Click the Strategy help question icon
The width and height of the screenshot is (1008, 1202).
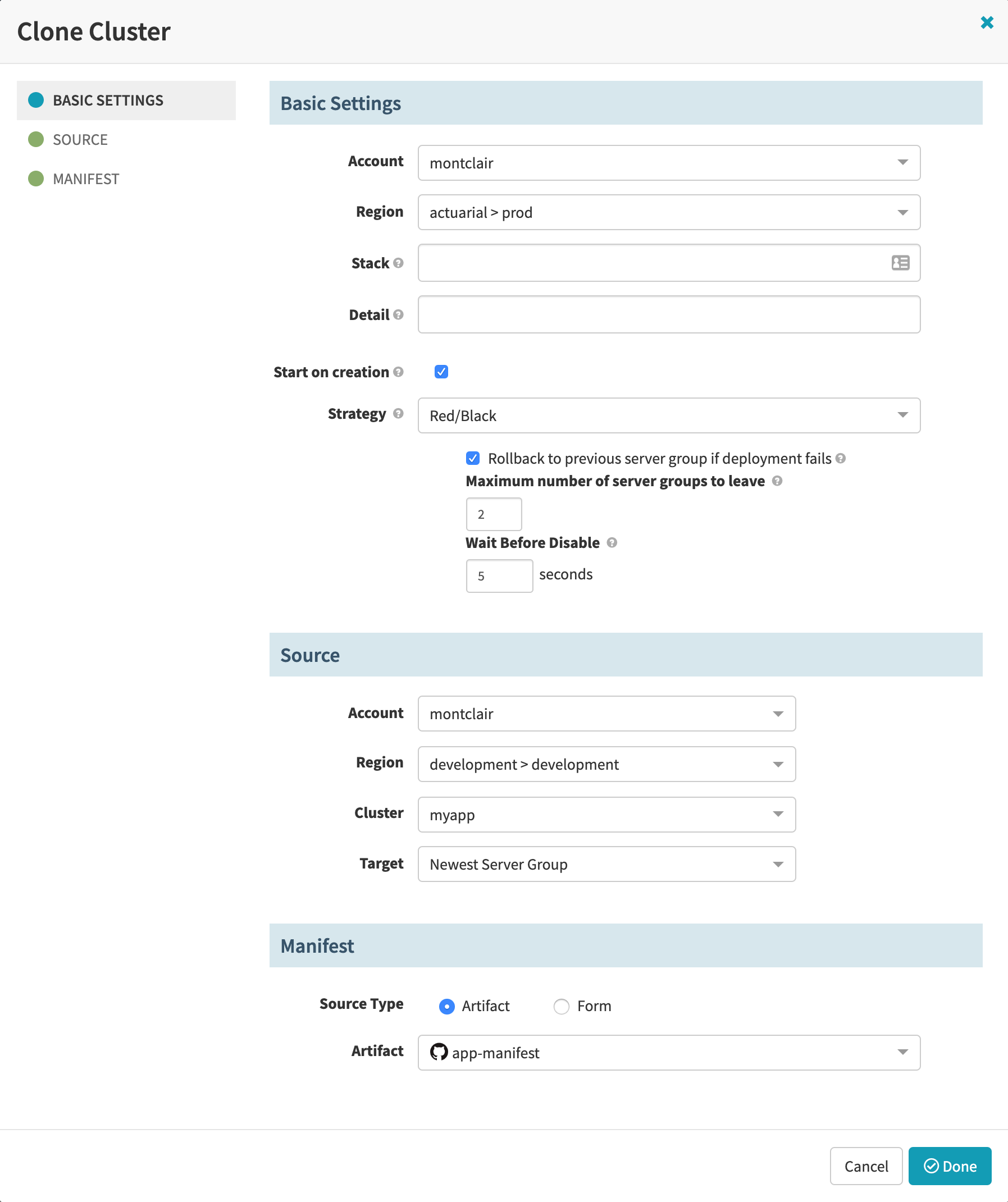(398, 413)
